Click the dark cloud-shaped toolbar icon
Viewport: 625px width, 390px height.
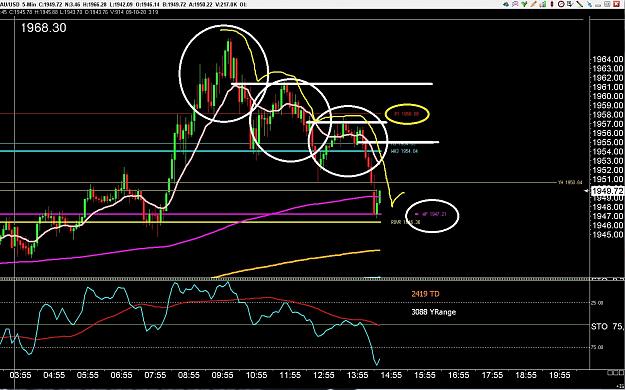pos(506,4)
